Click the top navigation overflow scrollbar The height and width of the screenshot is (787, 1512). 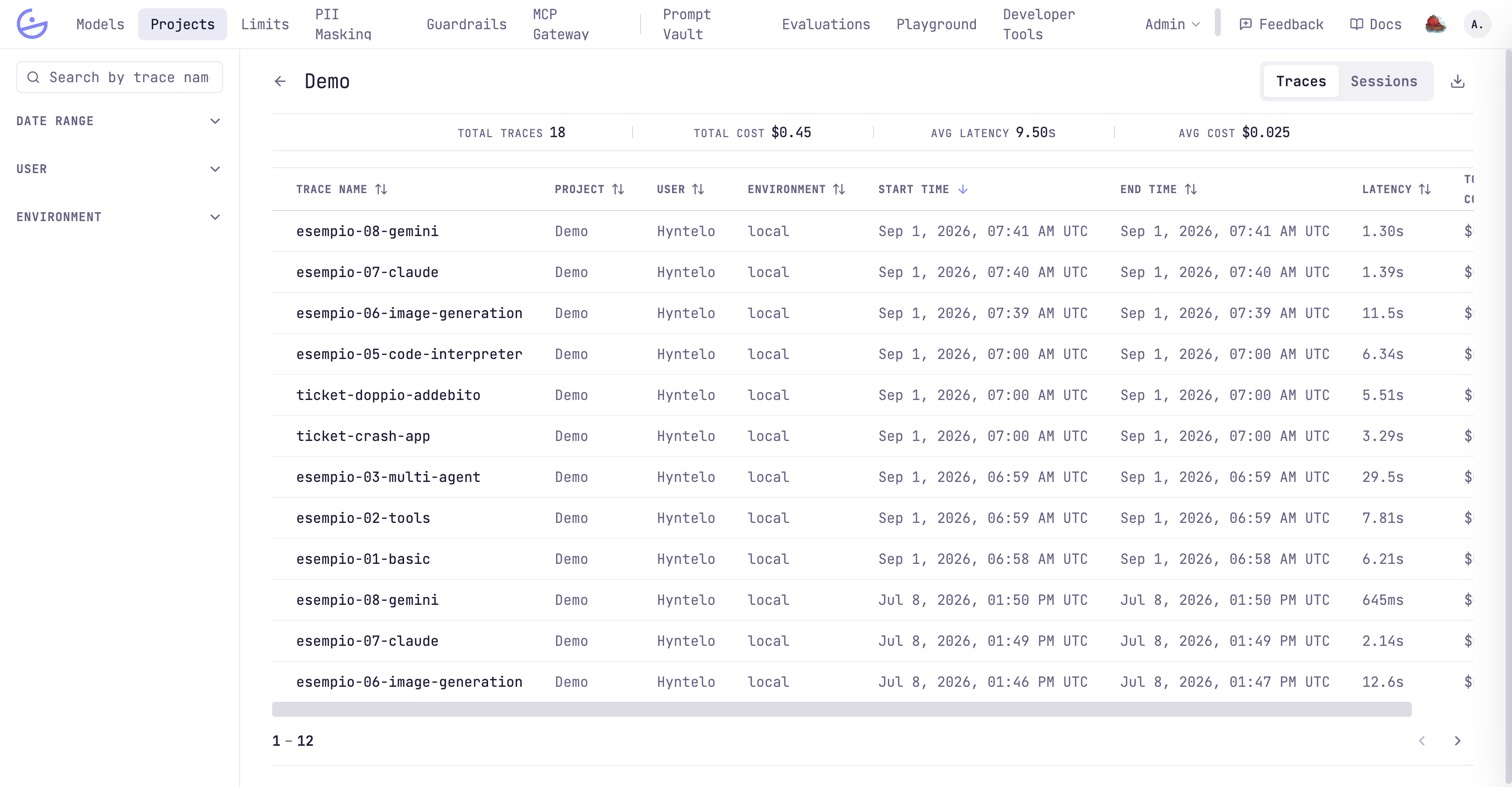pyautogui.click(x=1217, y=22)
